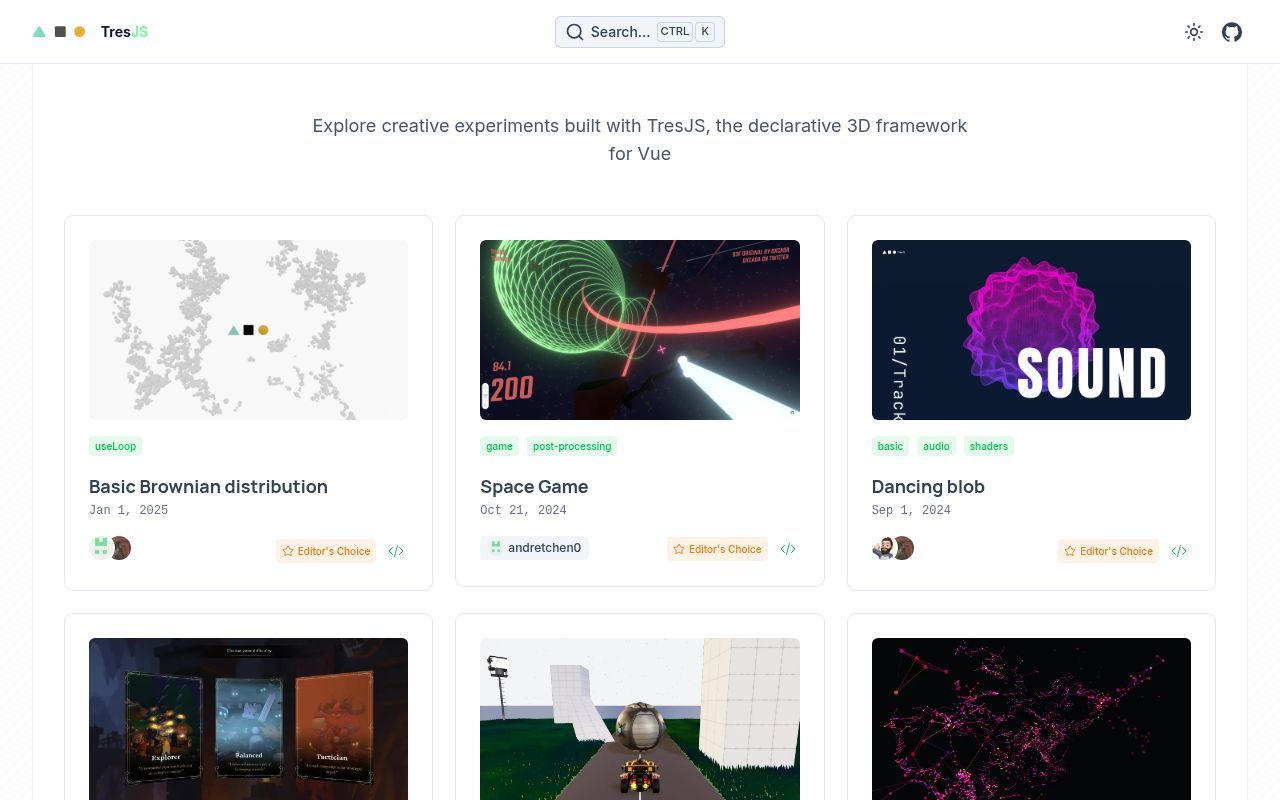Click the bearded author avatar on Dancing blob
Viewport: 1280px width, 800px height.
tap(883, 548)
